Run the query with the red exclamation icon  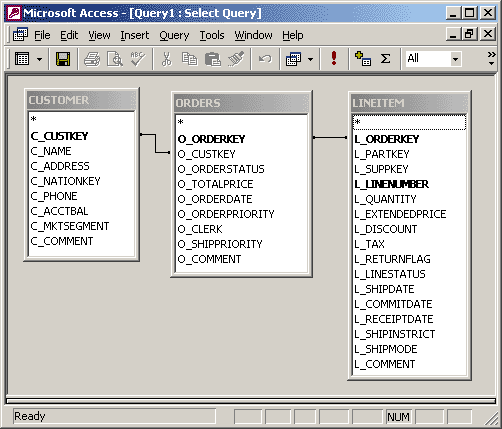(334, 58)
